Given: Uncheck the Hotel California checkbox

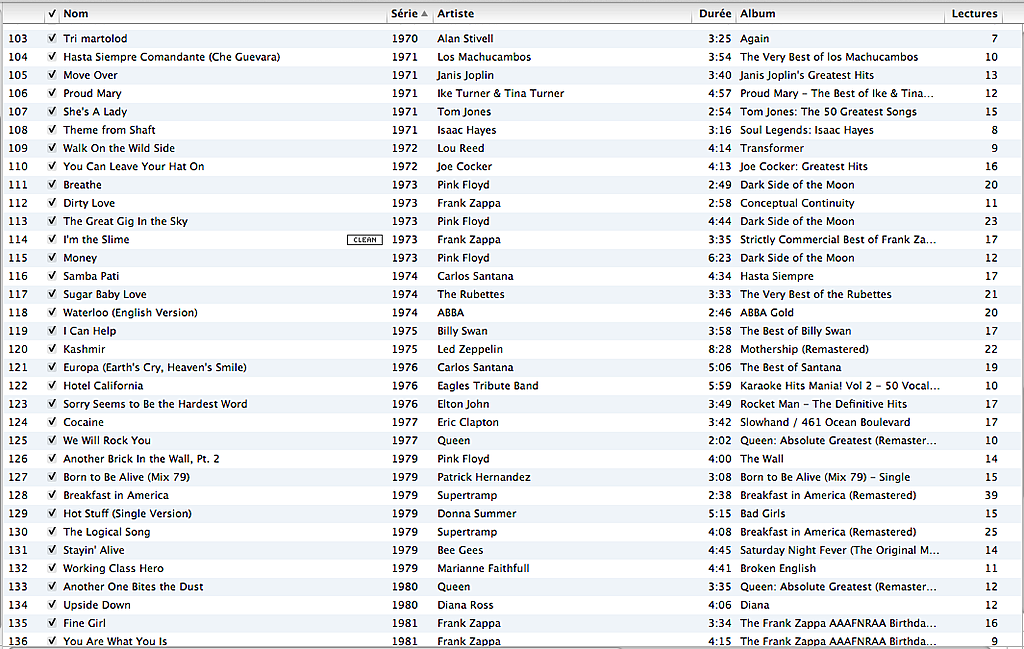Looking at the screenshot, I should pos(52,386).
